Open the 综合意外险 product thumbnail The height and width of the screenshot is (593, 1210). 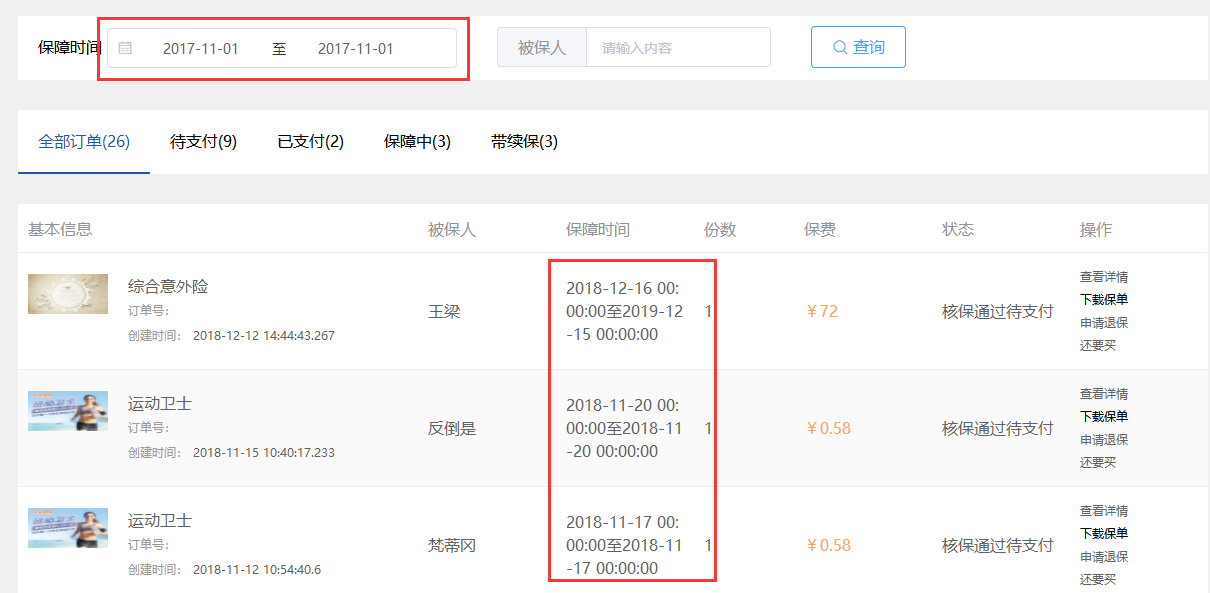tap(68, 294)
